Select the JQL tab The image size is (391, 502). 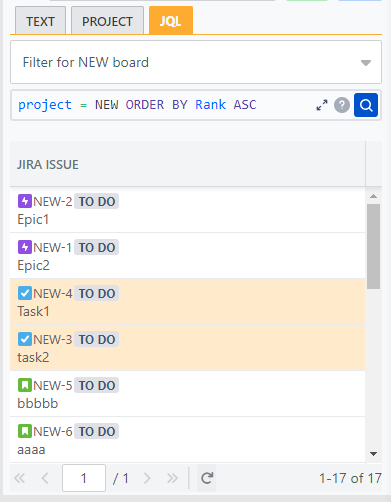pyautogui.click(x=171, y=21)
